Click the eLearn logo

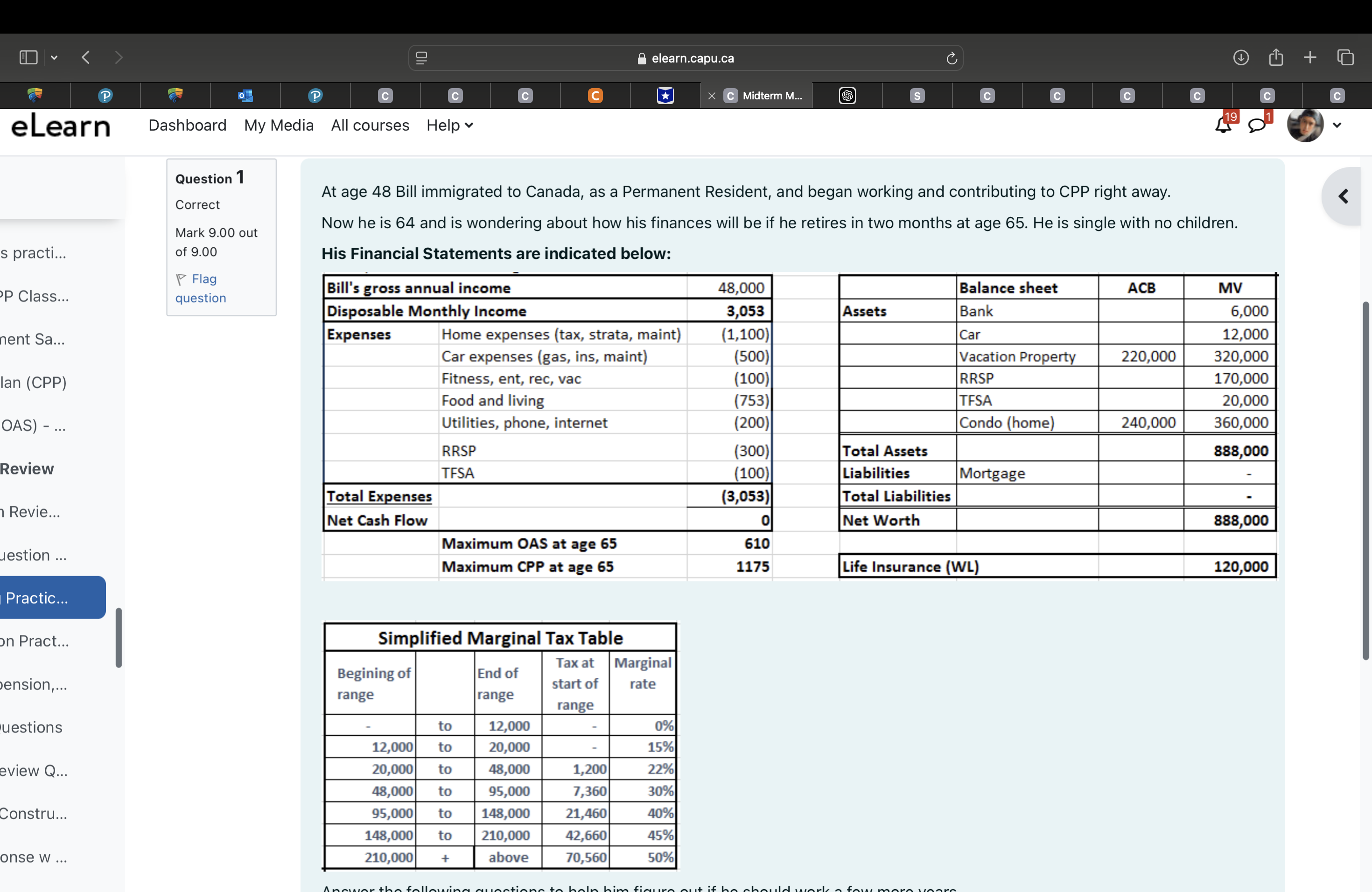coord(61,125)
